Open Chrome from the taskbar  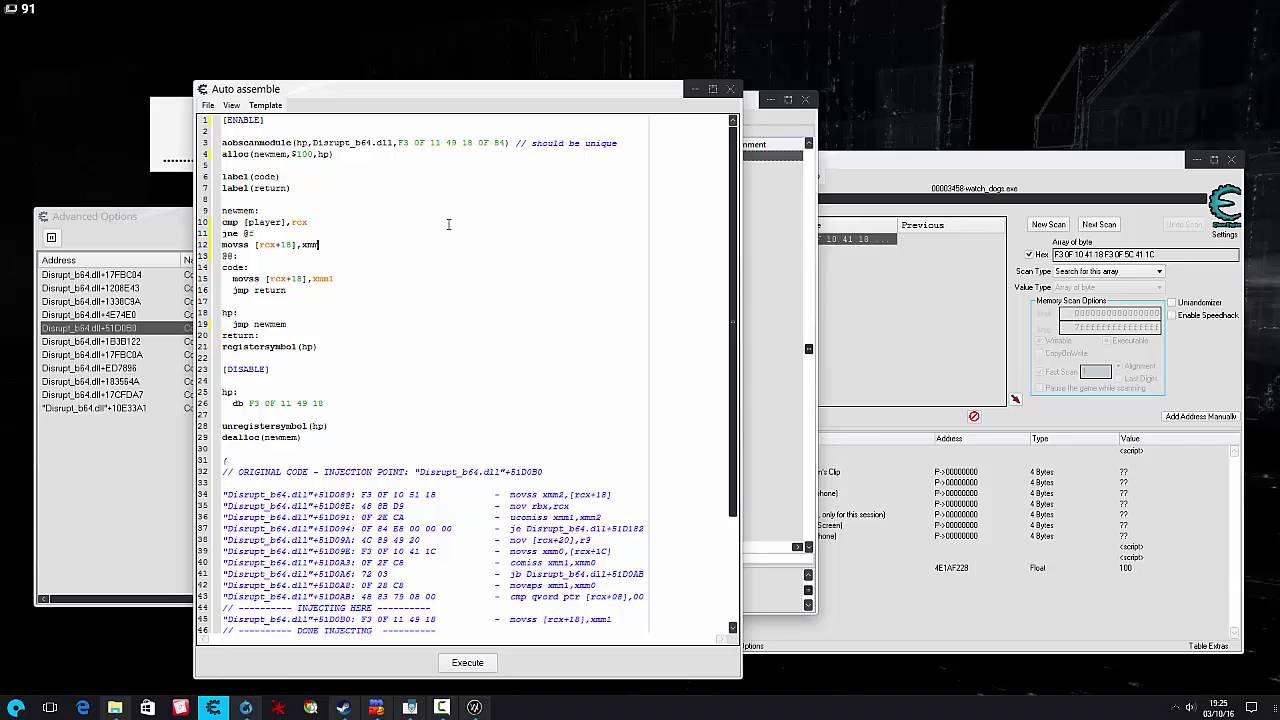[311, 708]
